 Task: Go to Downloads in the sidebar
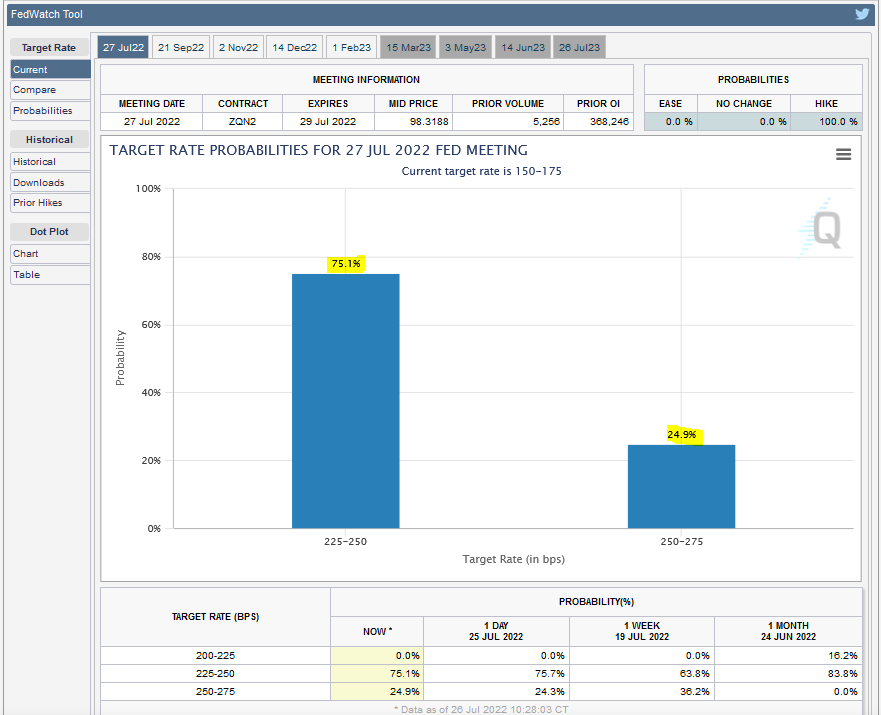click(51, 183)
